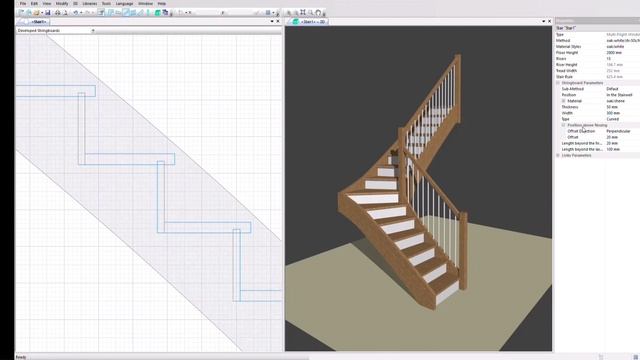Expand the Links Parameters section

pyautogui.click(x=558, y=156)
